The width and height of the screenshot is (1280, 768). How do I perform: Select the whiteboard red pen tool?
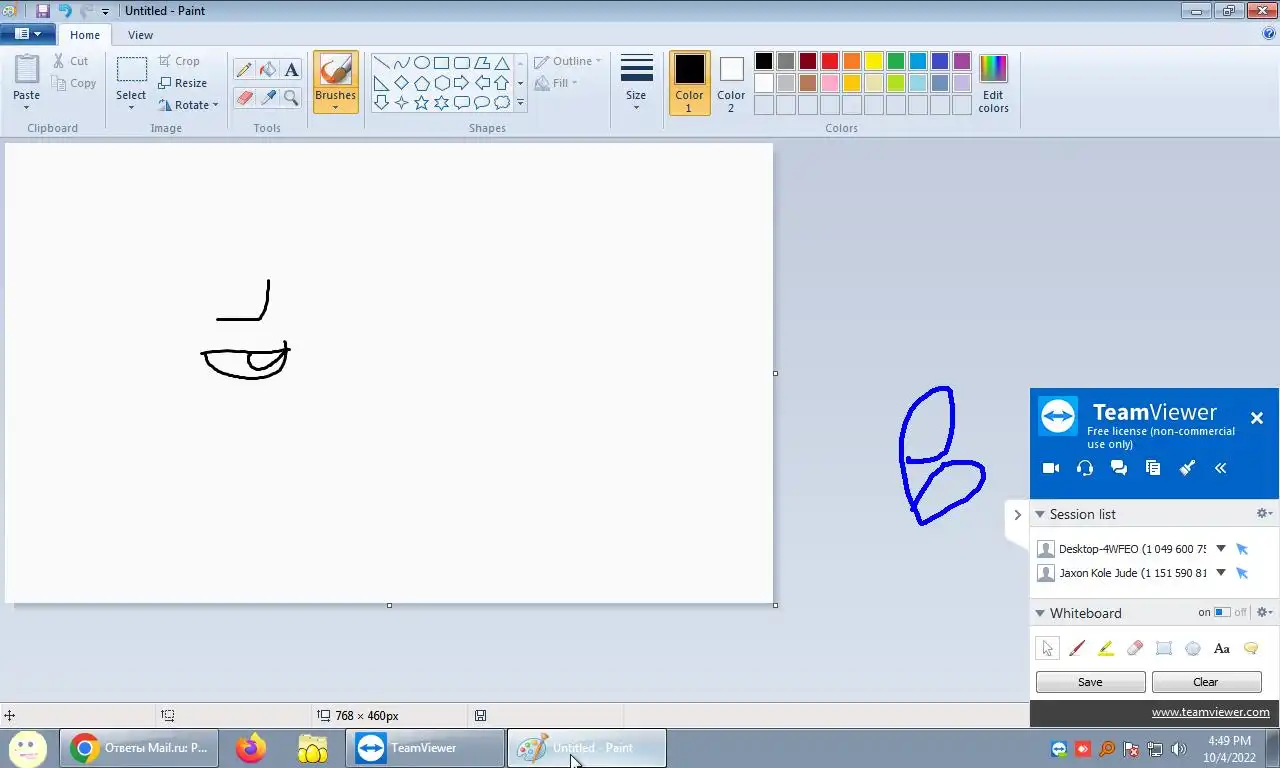pos(1077,648)
